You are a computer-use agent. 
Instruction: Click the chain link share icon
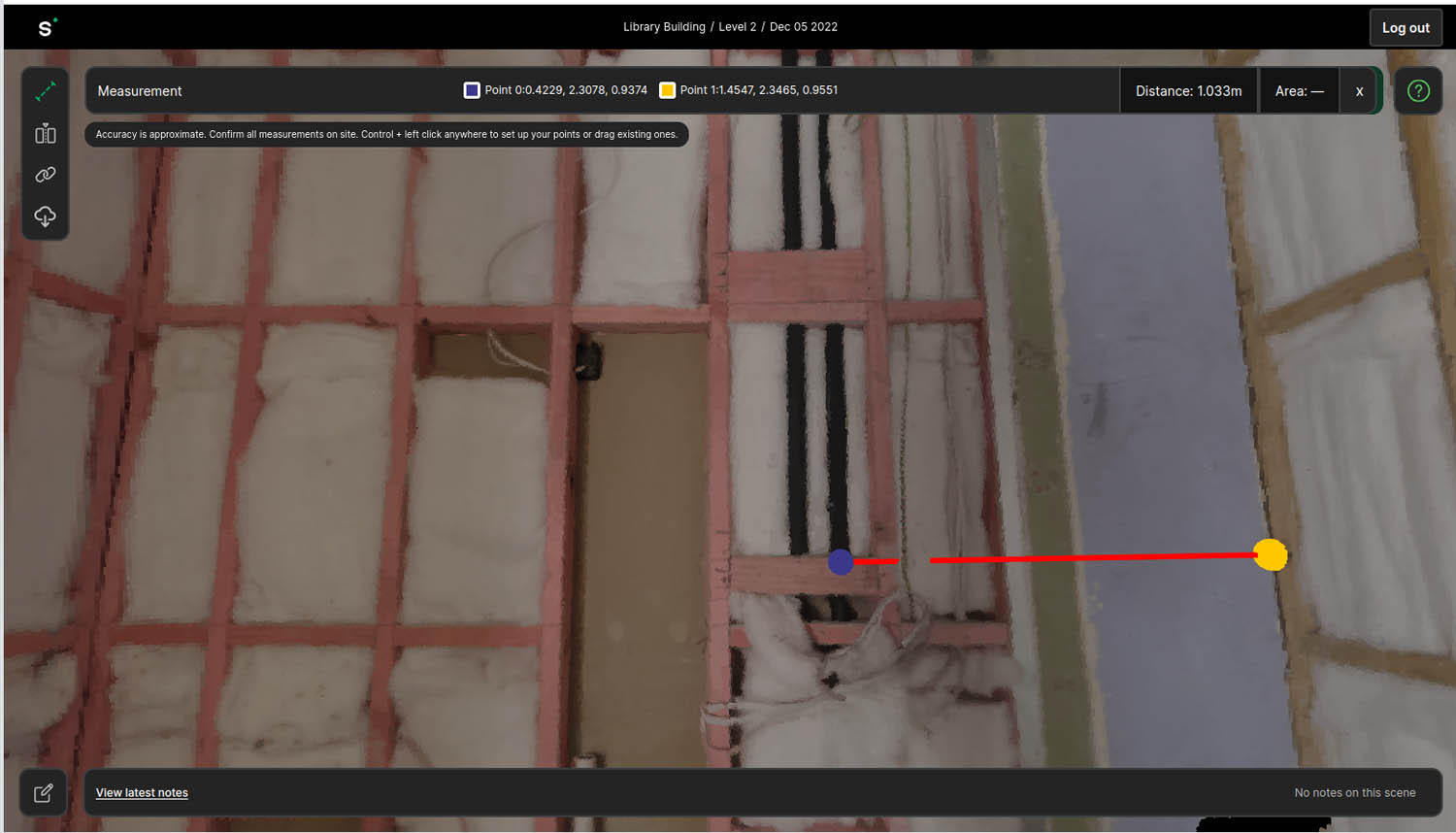tap(46, 175)
